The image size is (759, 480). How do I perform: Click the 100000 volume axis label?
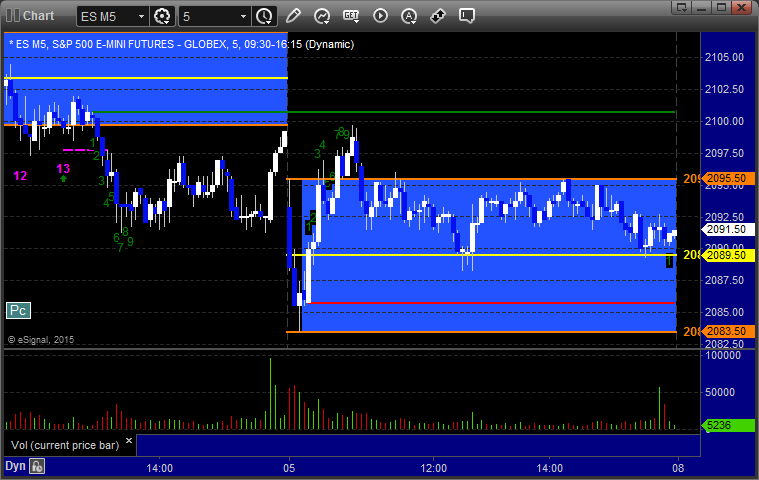(x=723, y=355)
